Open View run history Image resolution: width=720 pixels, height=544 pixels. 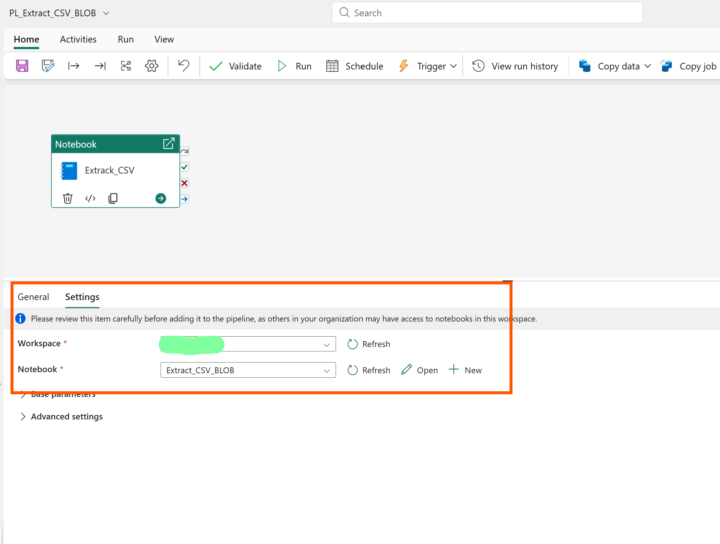pos(515,66)
